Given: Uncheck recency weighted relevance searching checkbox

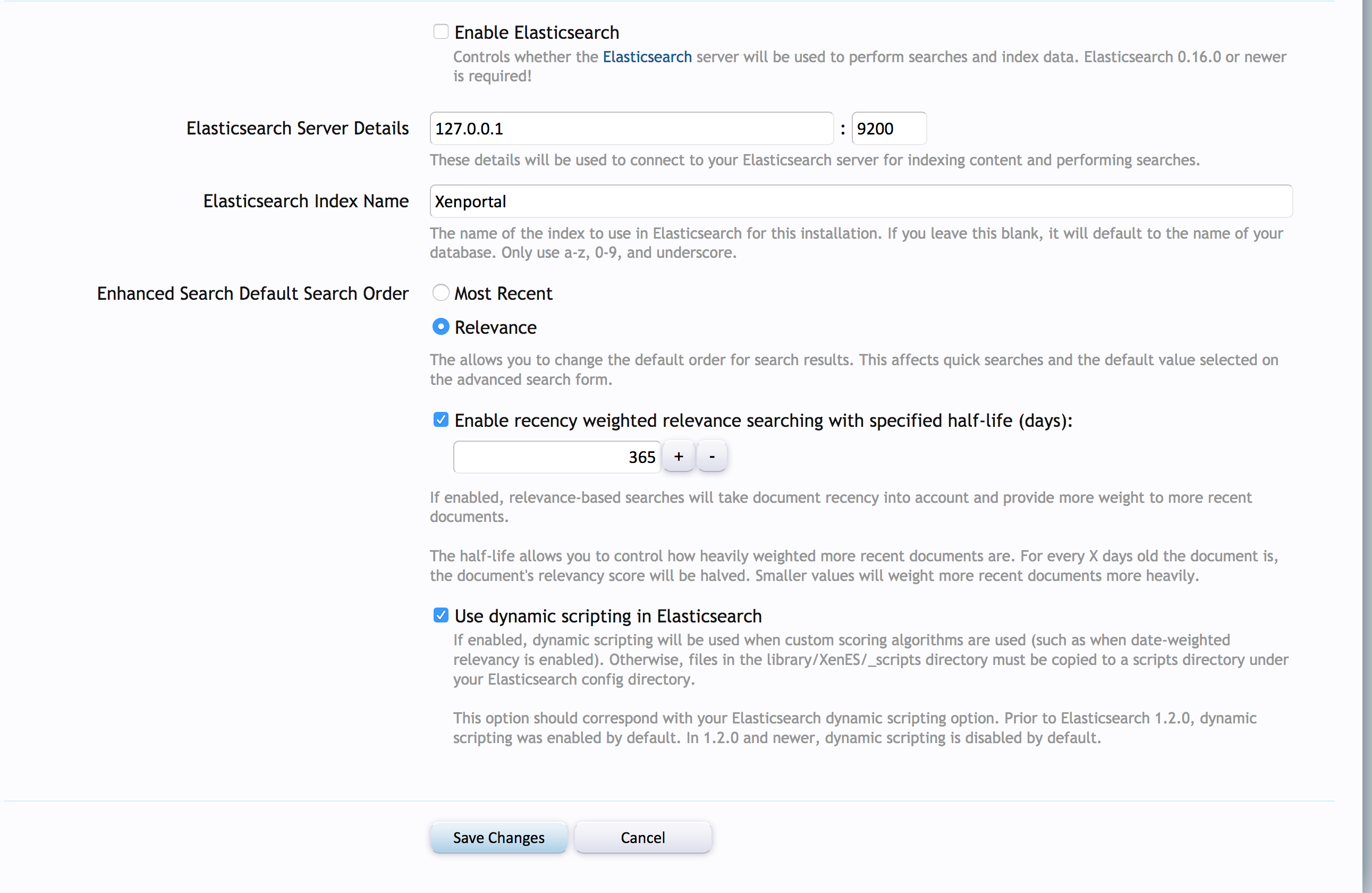Looking at the screenshot, I should pyautogui.click(x=441, y=420).
